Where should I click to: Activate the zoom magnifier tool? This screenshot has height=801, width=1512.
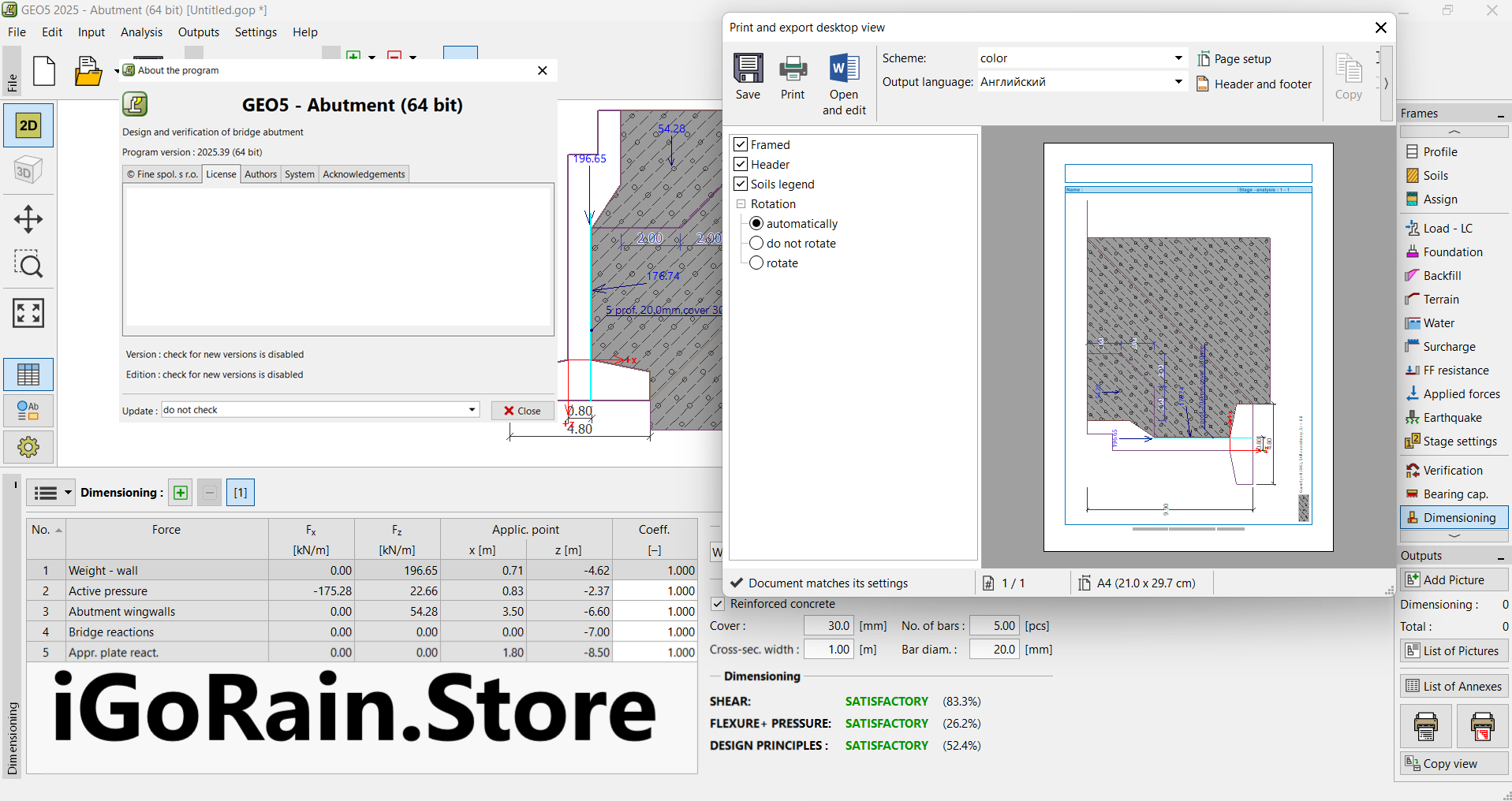[x=28, y=265]
